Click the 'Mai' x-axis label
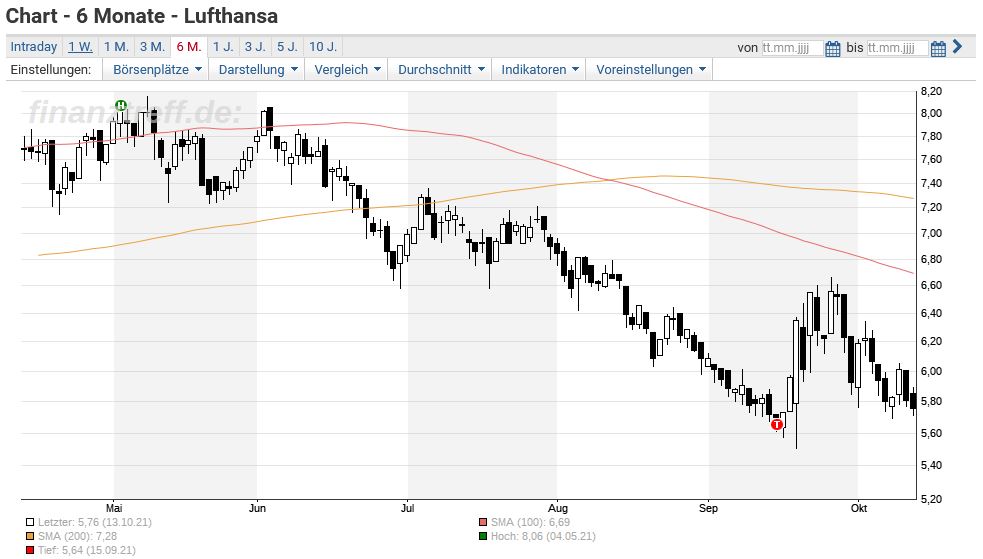Image resolution: width=983 pixels, height=559 pixels. click(x=114, y=508)
